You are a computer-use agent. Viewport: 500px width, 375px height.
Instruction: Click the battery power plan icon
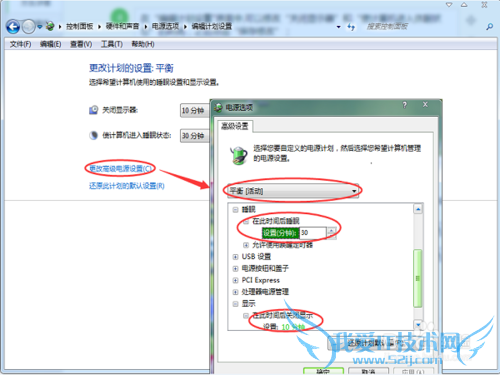[x=239, y=155]
